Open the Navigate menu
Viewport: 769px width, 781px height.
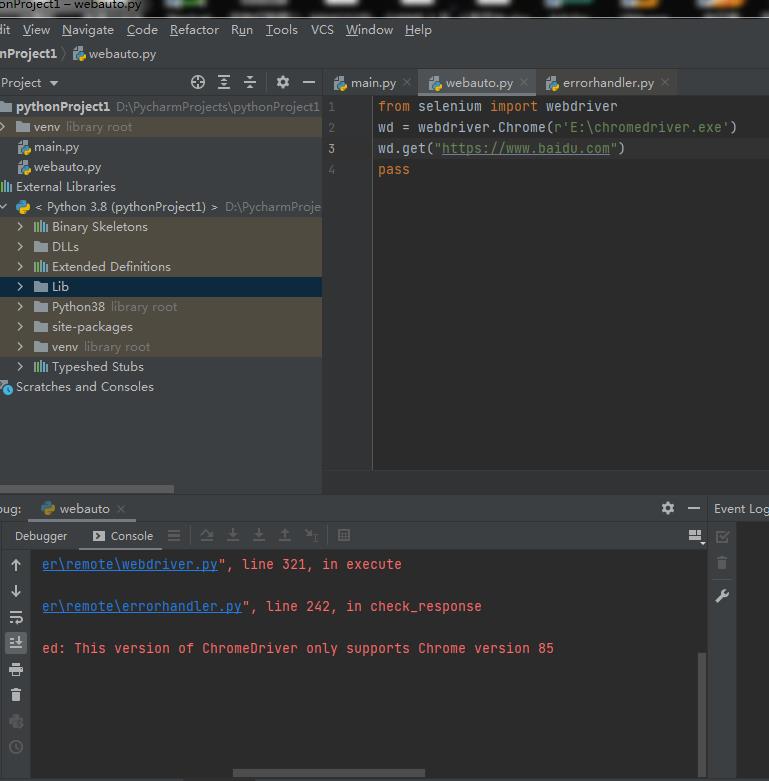coord(88,30)
